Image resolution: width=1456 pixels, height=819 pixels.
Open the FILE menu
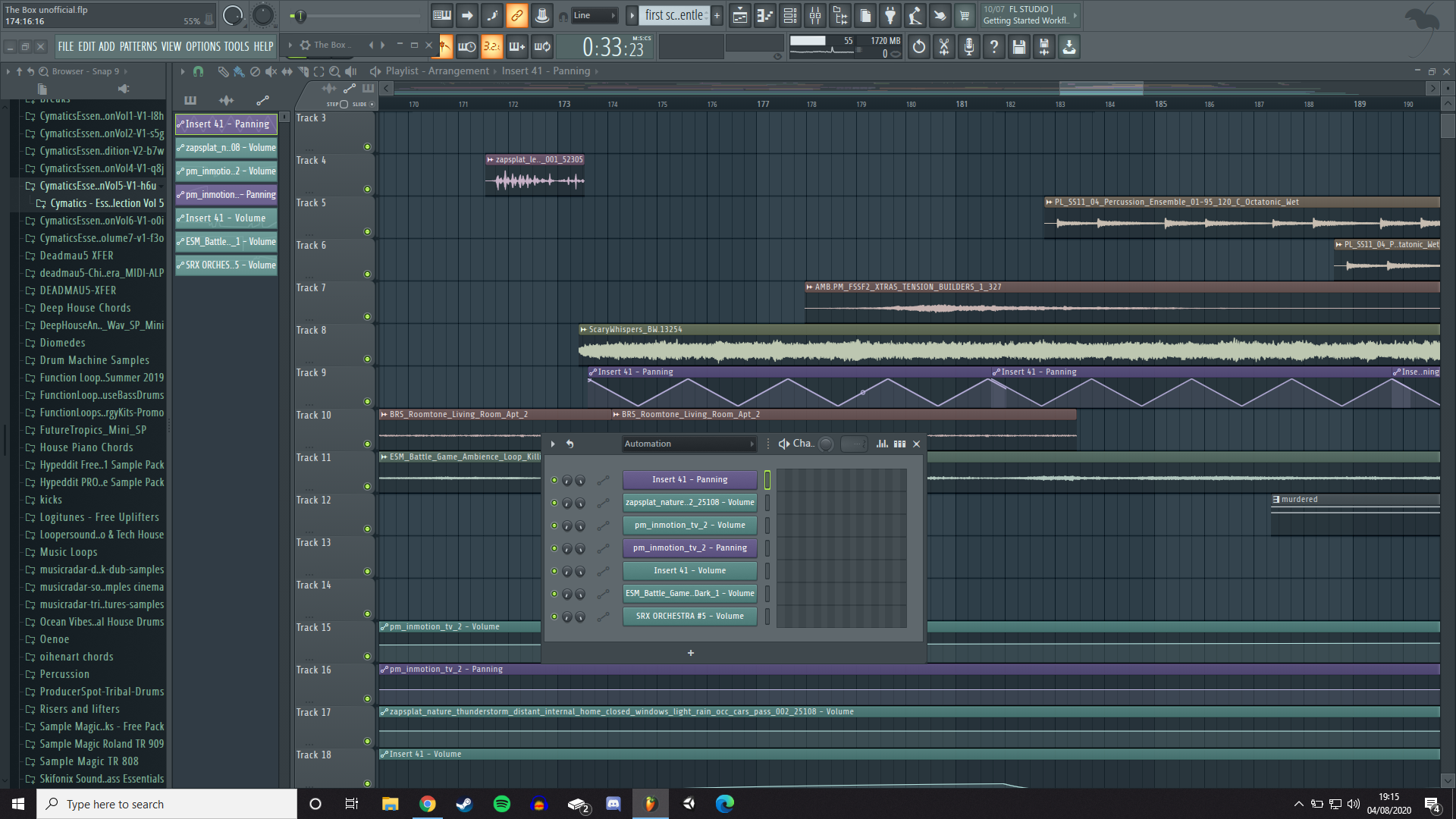click(66, 47)
